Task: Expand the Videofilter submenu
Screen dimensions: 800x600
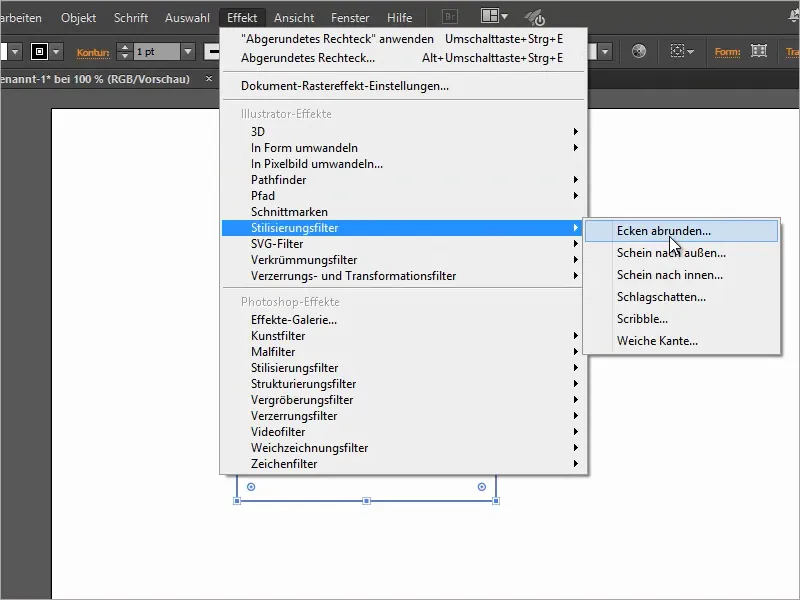Action: click(x=403, y=432)
